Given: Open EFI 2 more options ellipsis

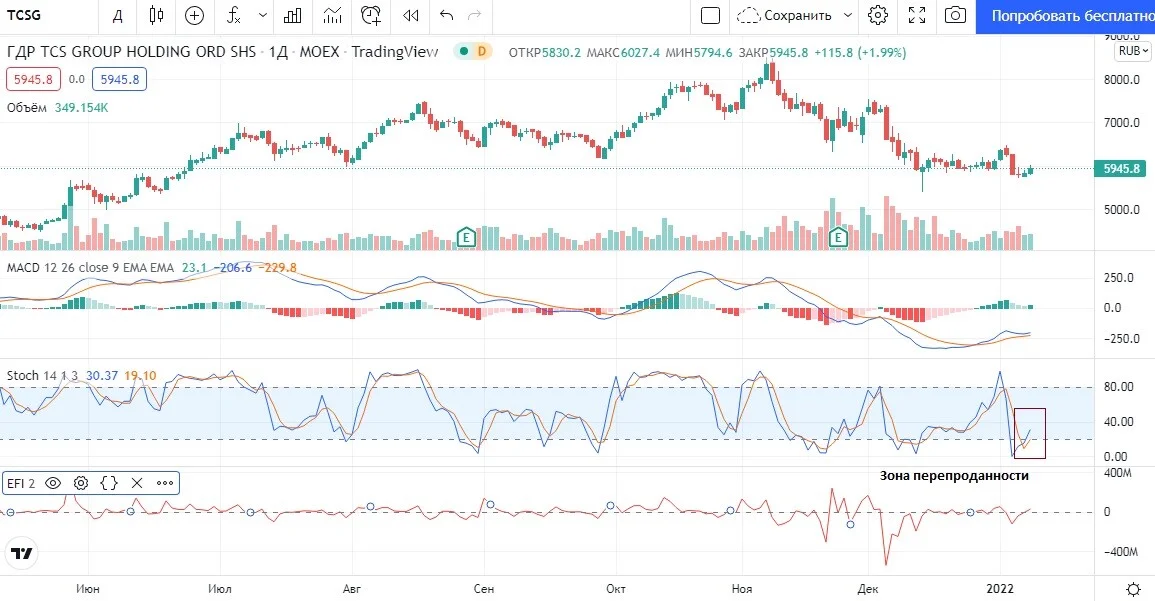Looking at the screenshot, I should pyautogui.click(x=165, y=483).
